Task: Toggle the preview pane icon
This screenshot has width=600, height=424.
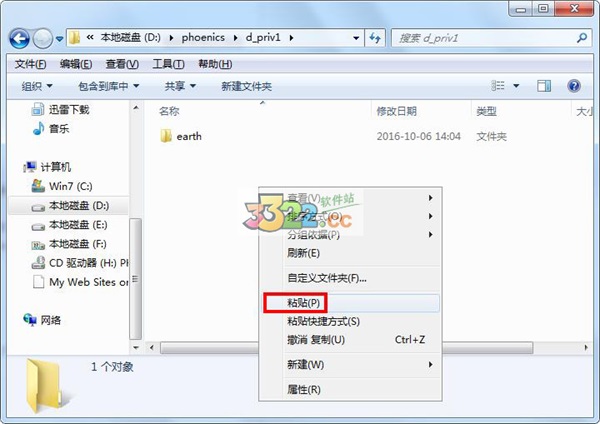Action: coord(544,86)
